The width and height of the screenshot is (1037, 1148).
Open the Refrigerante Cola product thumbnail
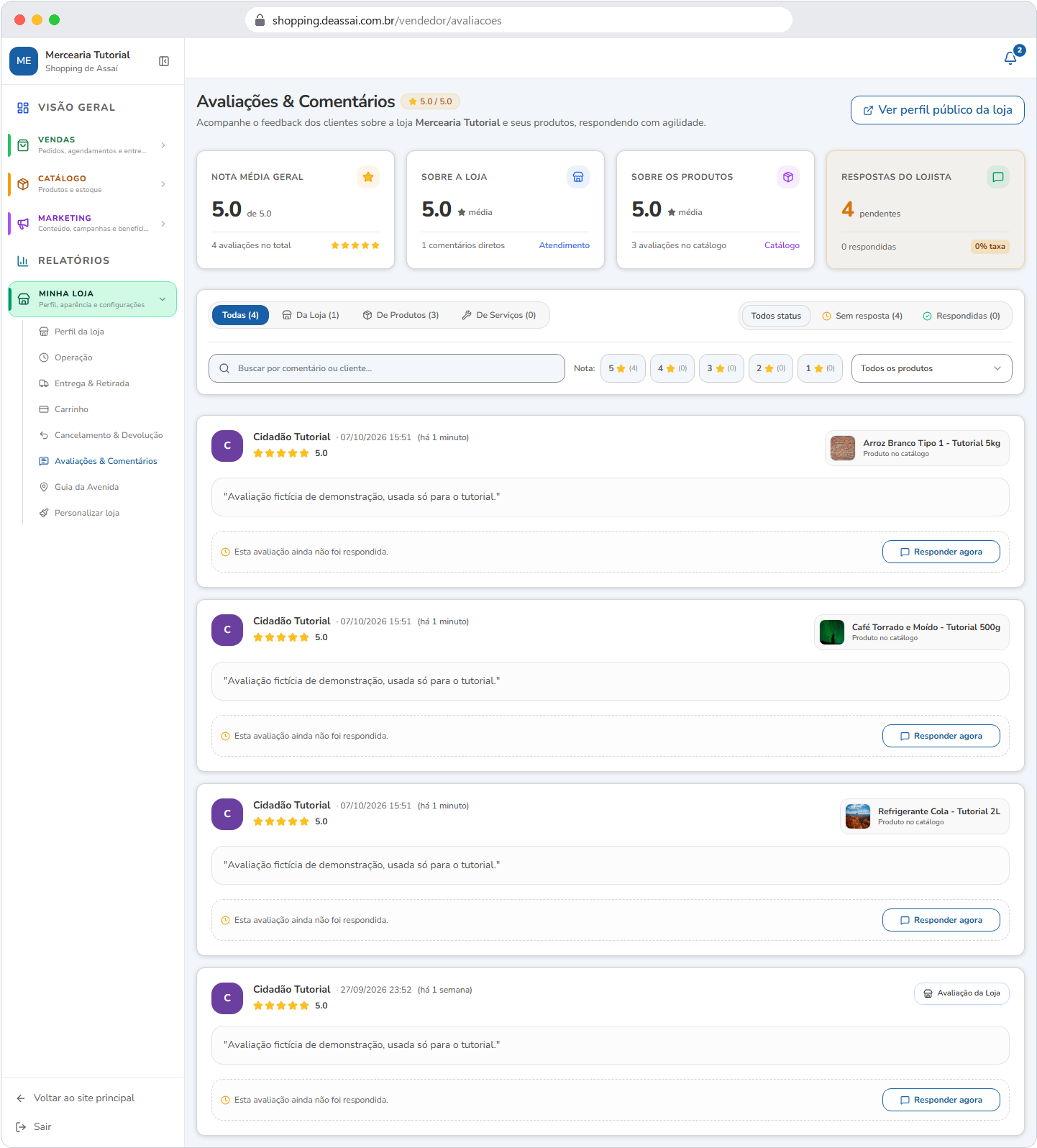pyautogui.click(x=858, y=816)
